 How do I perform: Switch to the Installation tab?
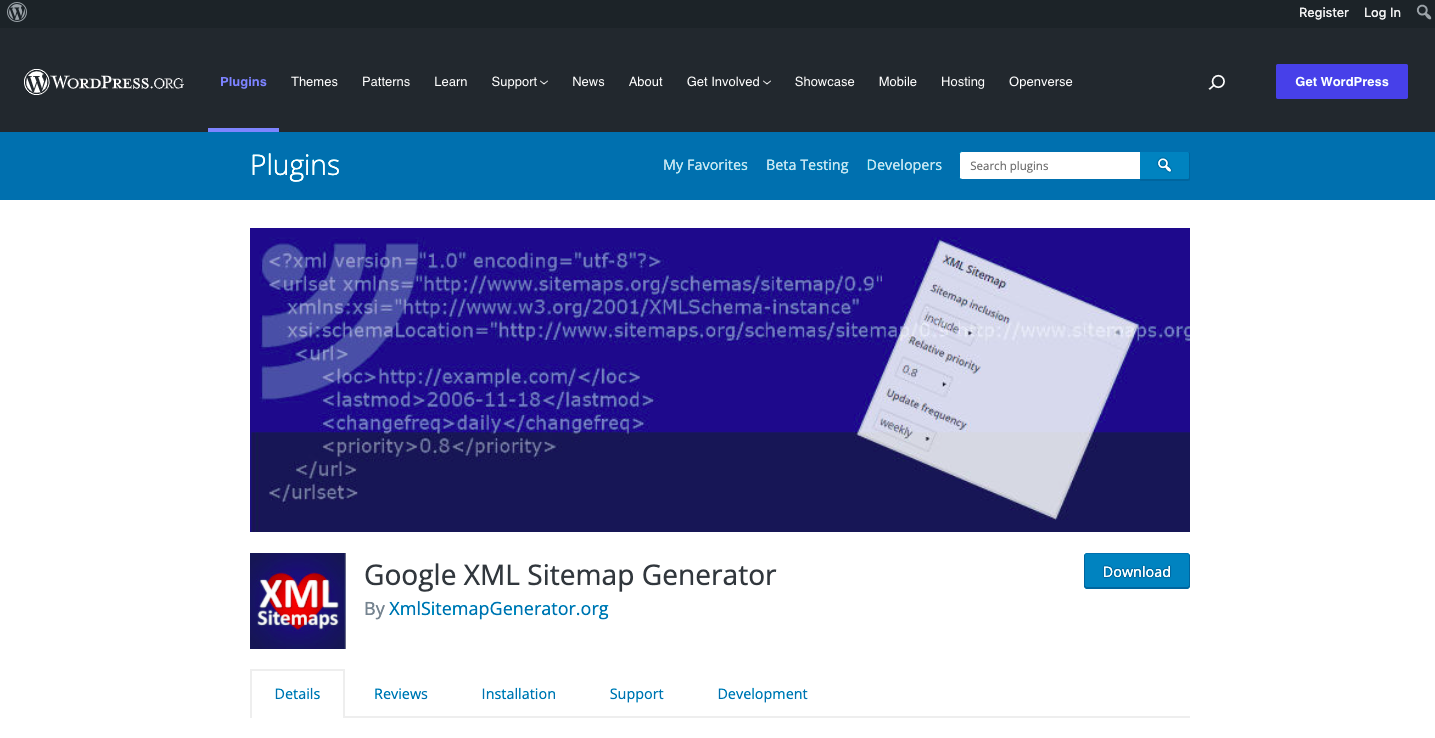coord(518,693)
